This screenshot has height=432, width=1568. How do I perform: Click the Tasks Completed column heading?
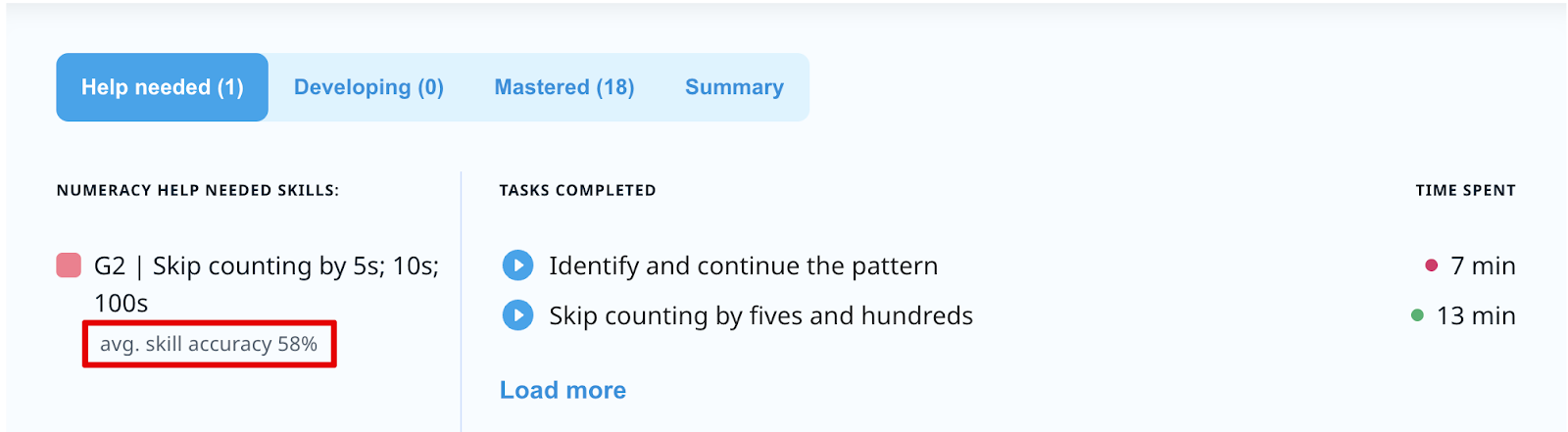577,190
